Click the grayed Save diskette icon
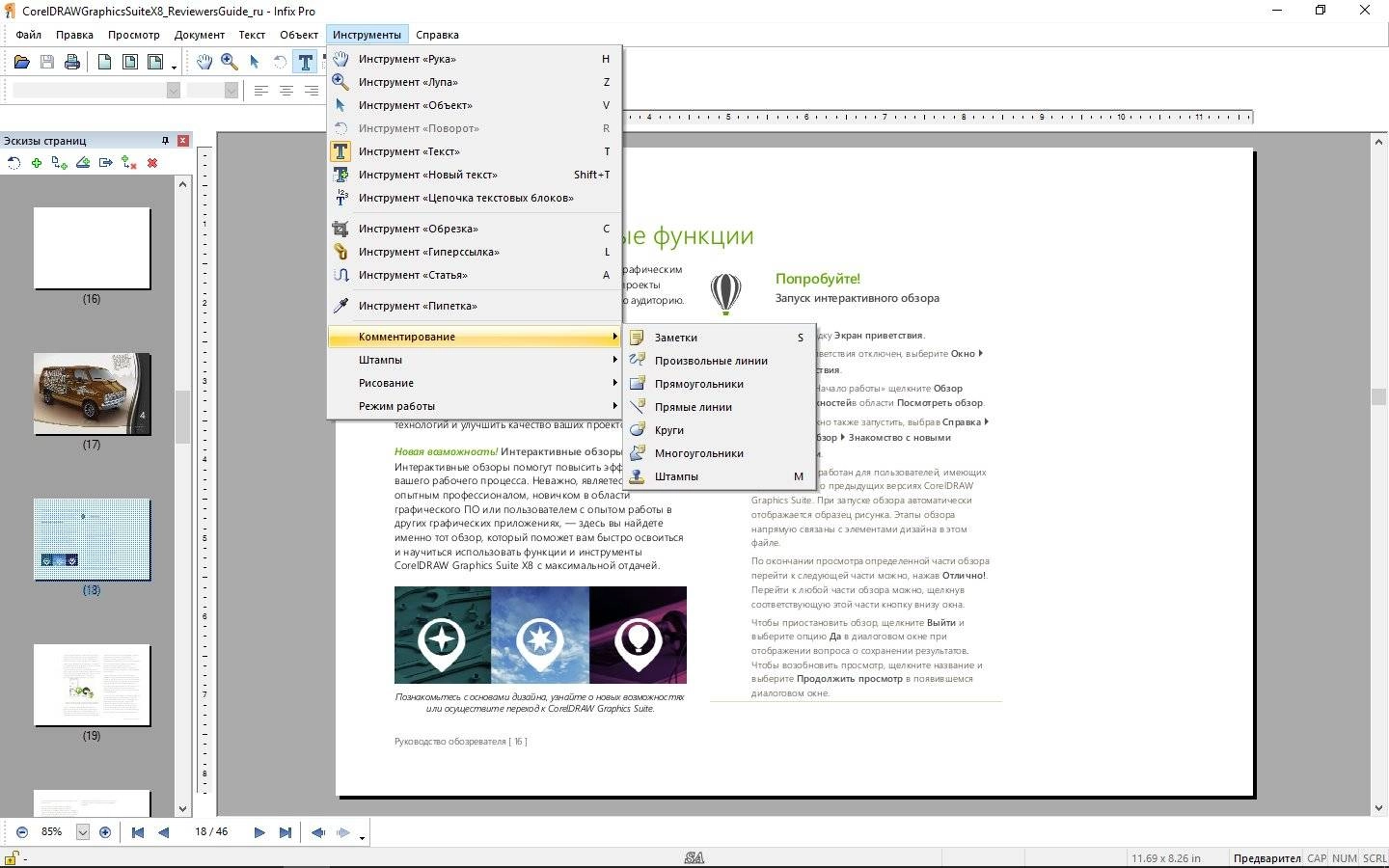The image size is (1389, 868). point(47,63)
